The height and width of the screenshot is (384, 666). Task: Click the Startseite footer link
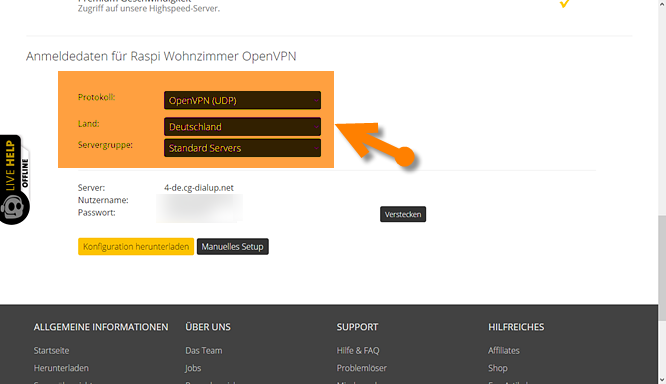pos(51,350)
